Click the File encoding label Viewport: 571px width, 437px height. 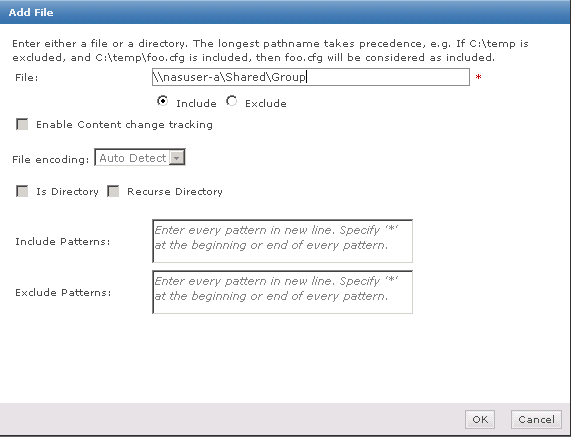pyautogui.click(x=51, y=160)
